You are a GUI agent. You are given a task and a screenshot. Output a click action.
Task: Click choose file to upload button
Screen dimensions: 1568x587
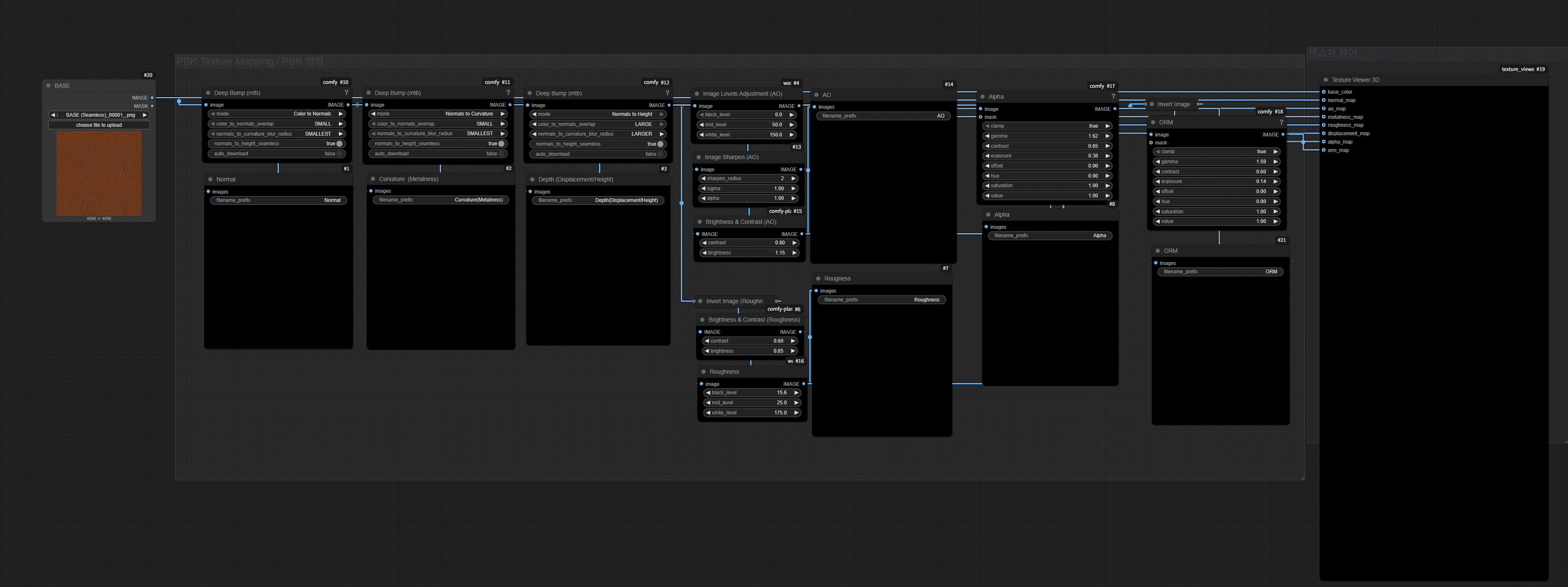point(99,125)
